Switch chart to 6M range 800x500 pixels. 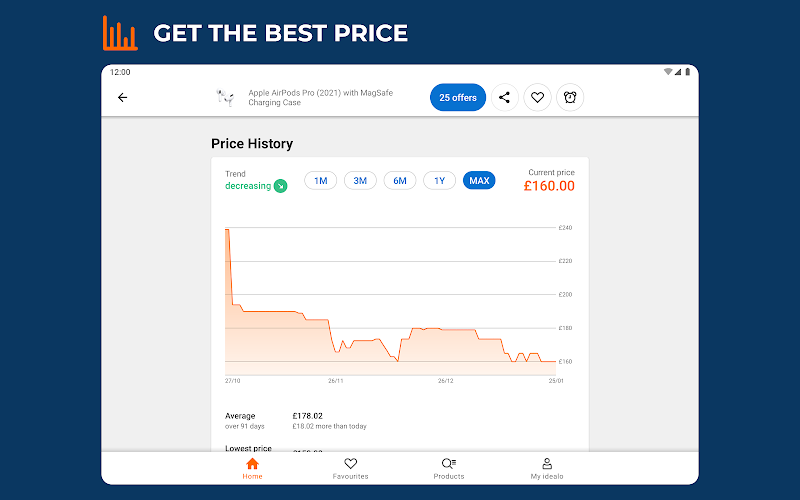pyautogui.click(x=400, y=181)
